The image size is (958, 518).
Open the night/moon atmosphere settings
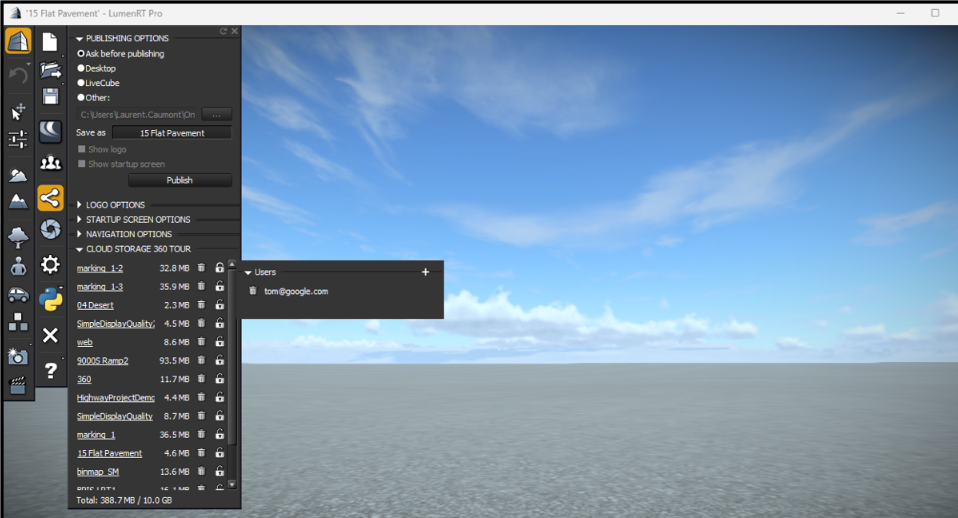click(x=50, y=131)
